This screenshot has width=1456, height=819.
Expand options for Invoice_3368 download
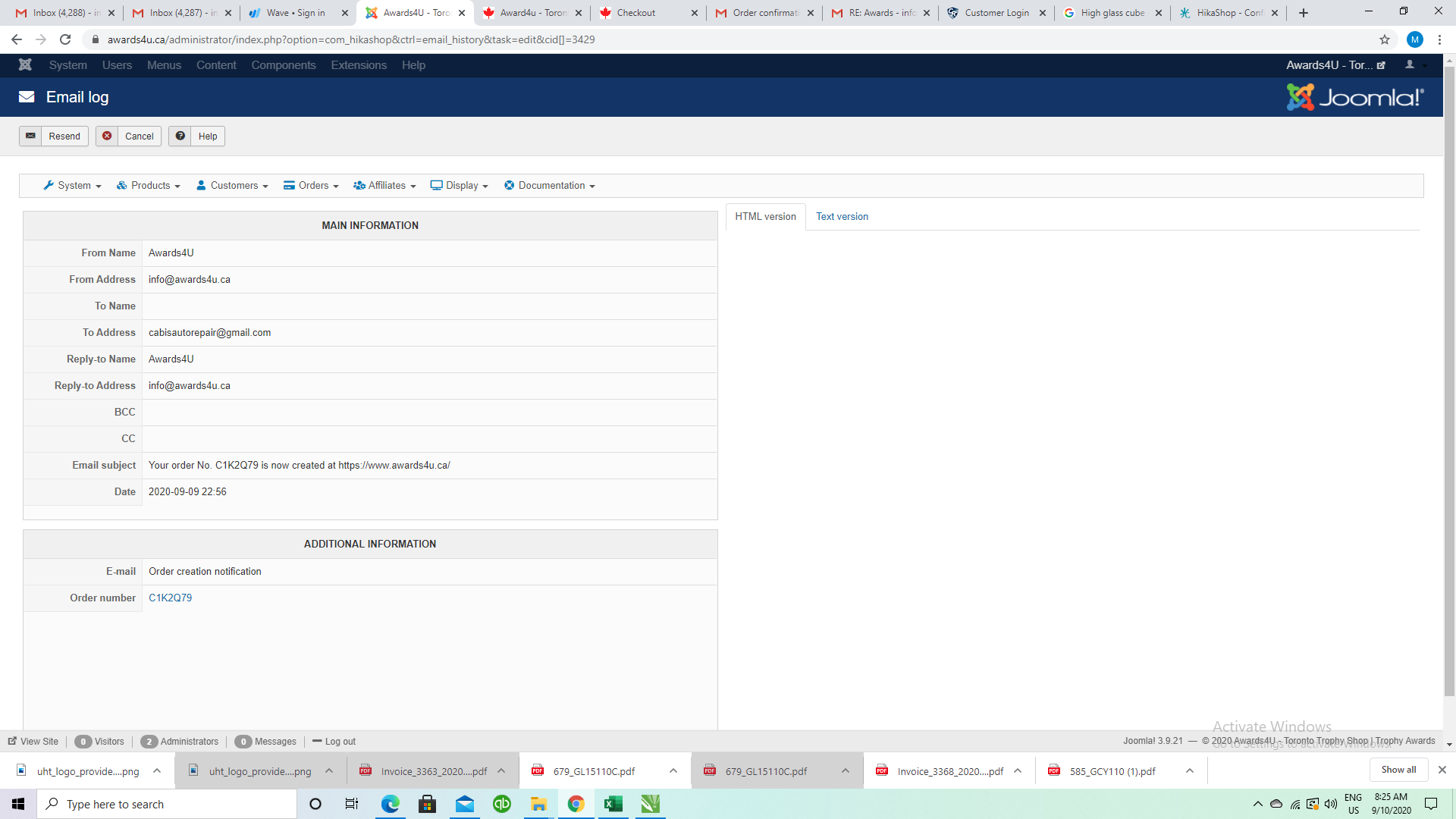(x=1018, y=771)
